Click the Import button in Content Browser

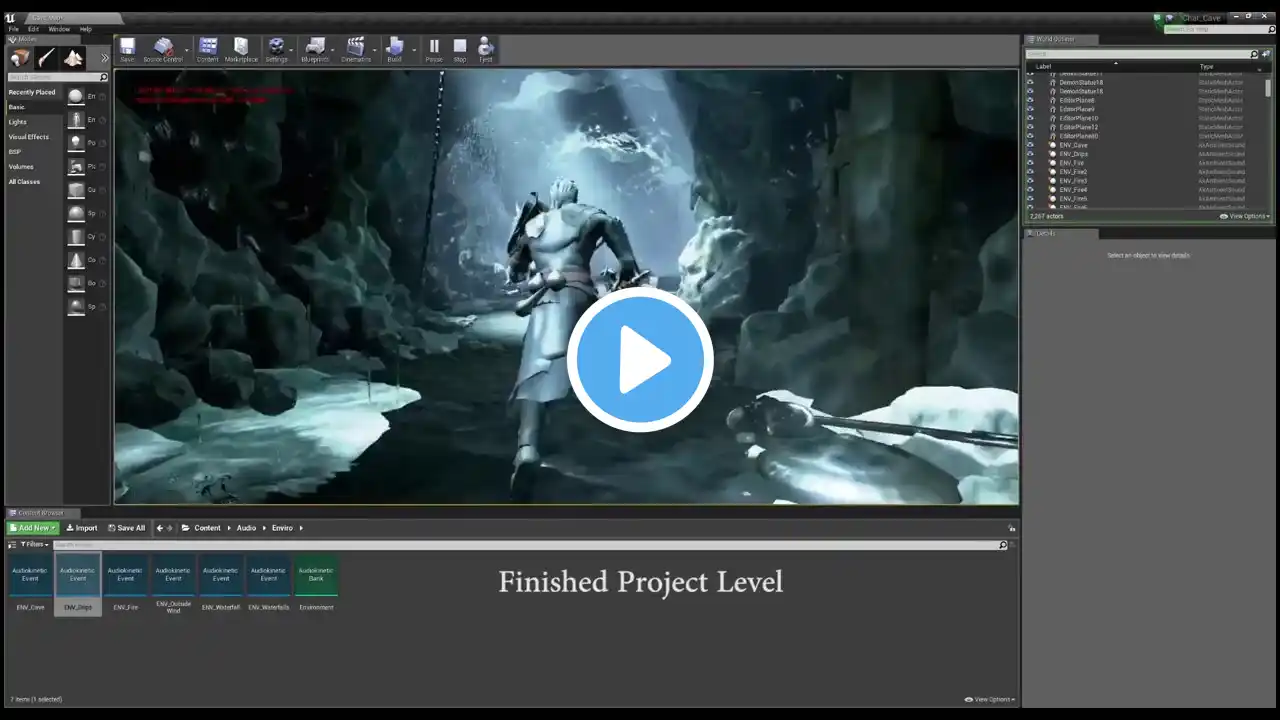[x=82, y=528]
